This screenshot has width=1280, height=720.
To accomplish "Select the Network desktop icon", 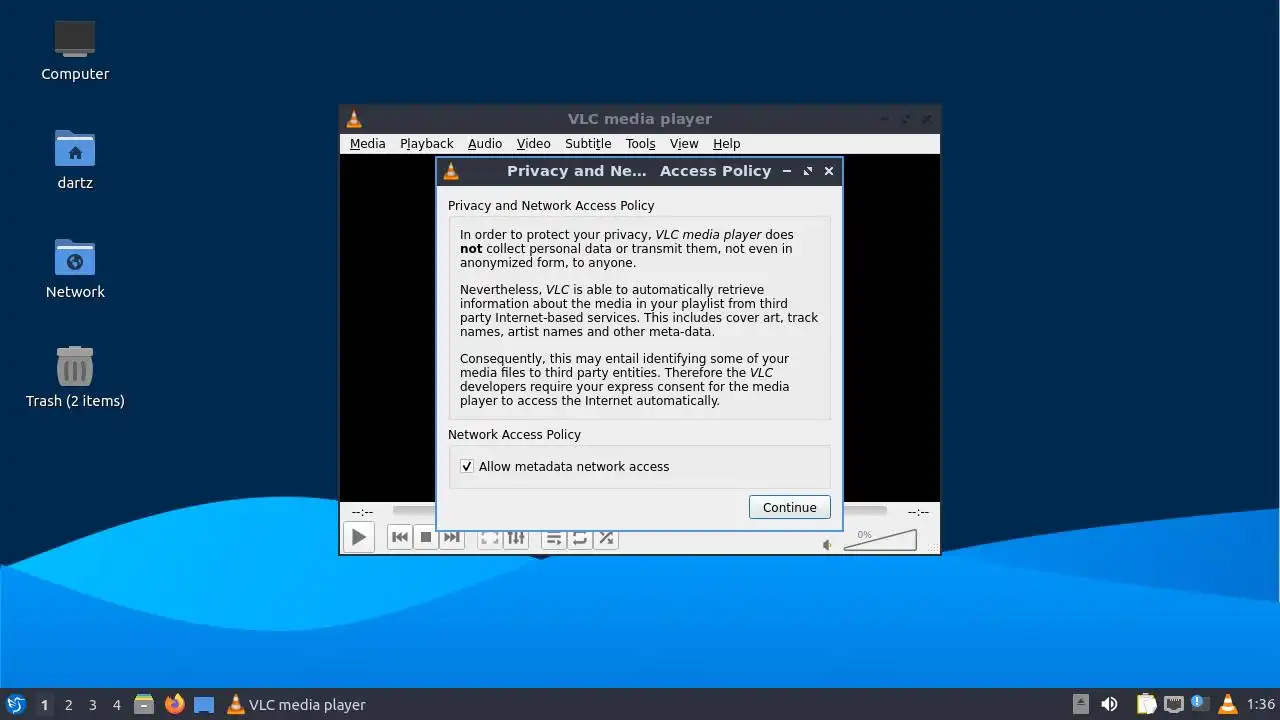I will (75, 268).
